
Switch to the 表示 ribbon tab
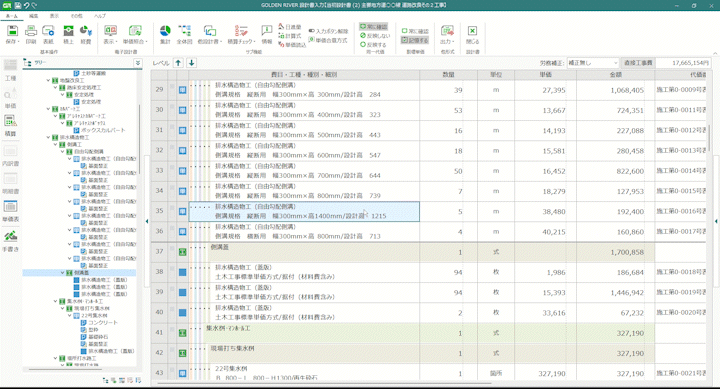[54, 16]
